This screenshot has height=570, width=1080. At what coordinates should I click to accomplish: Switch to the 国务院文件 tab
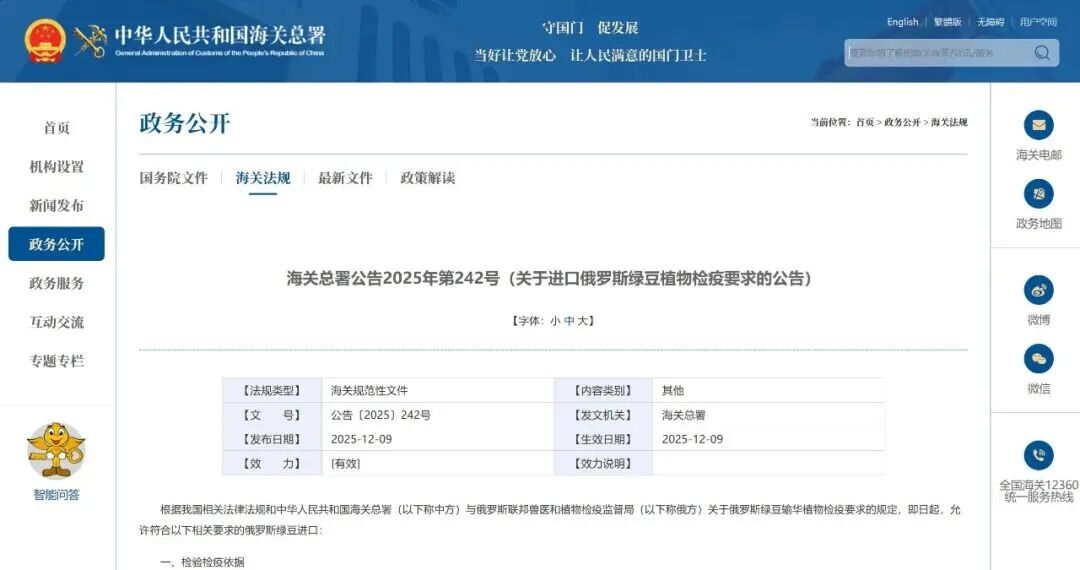[x=174, y=178]
